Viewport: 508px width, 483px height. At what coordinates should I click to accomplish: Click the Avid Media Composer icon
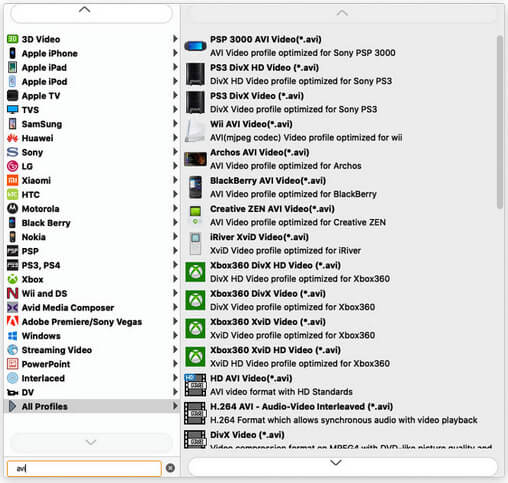pos(12,307)
